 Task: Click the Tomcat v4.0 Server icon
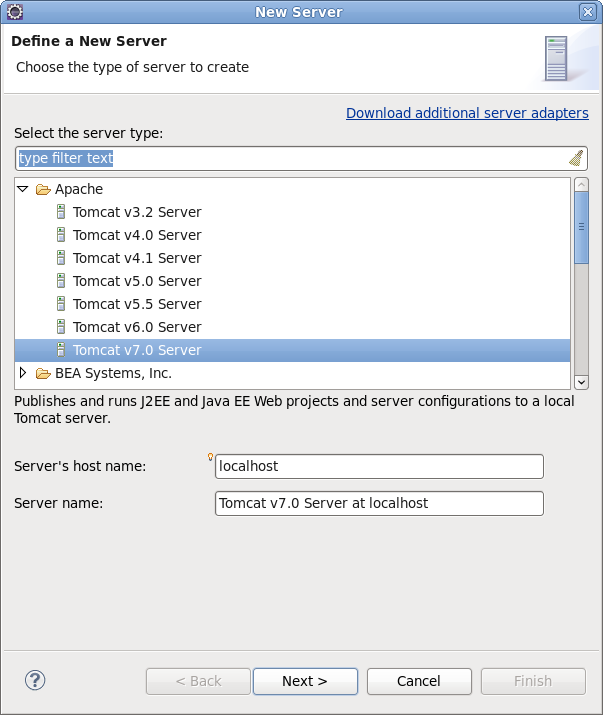click(61, 235)
